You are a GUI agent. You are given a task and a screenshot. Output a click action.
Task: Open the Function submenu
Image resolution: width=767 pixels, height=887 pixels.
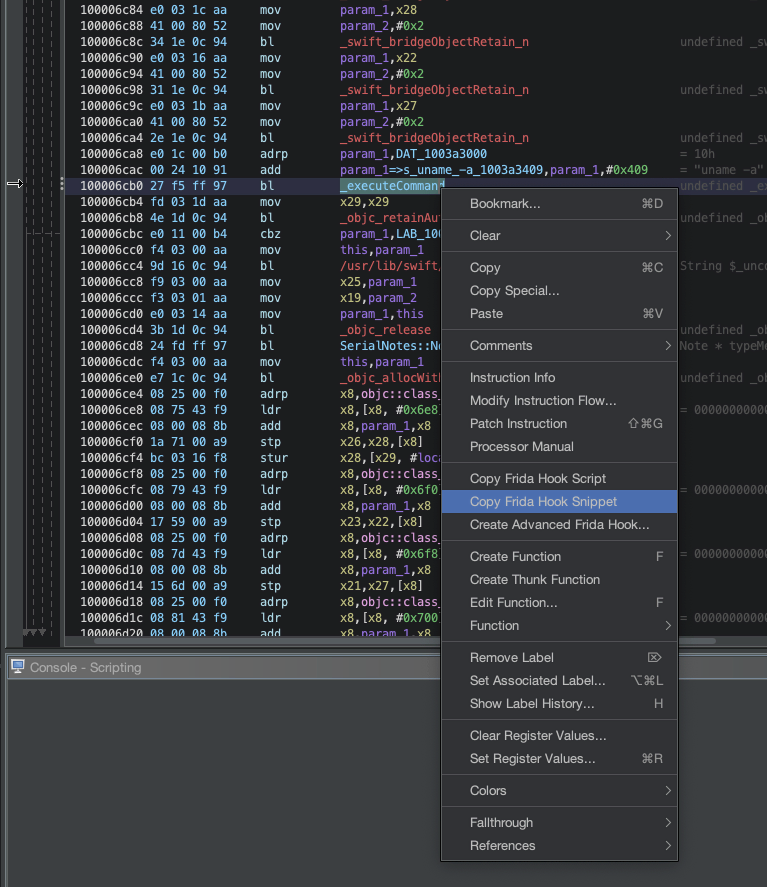pyautogui.click(x=559, y=625)
